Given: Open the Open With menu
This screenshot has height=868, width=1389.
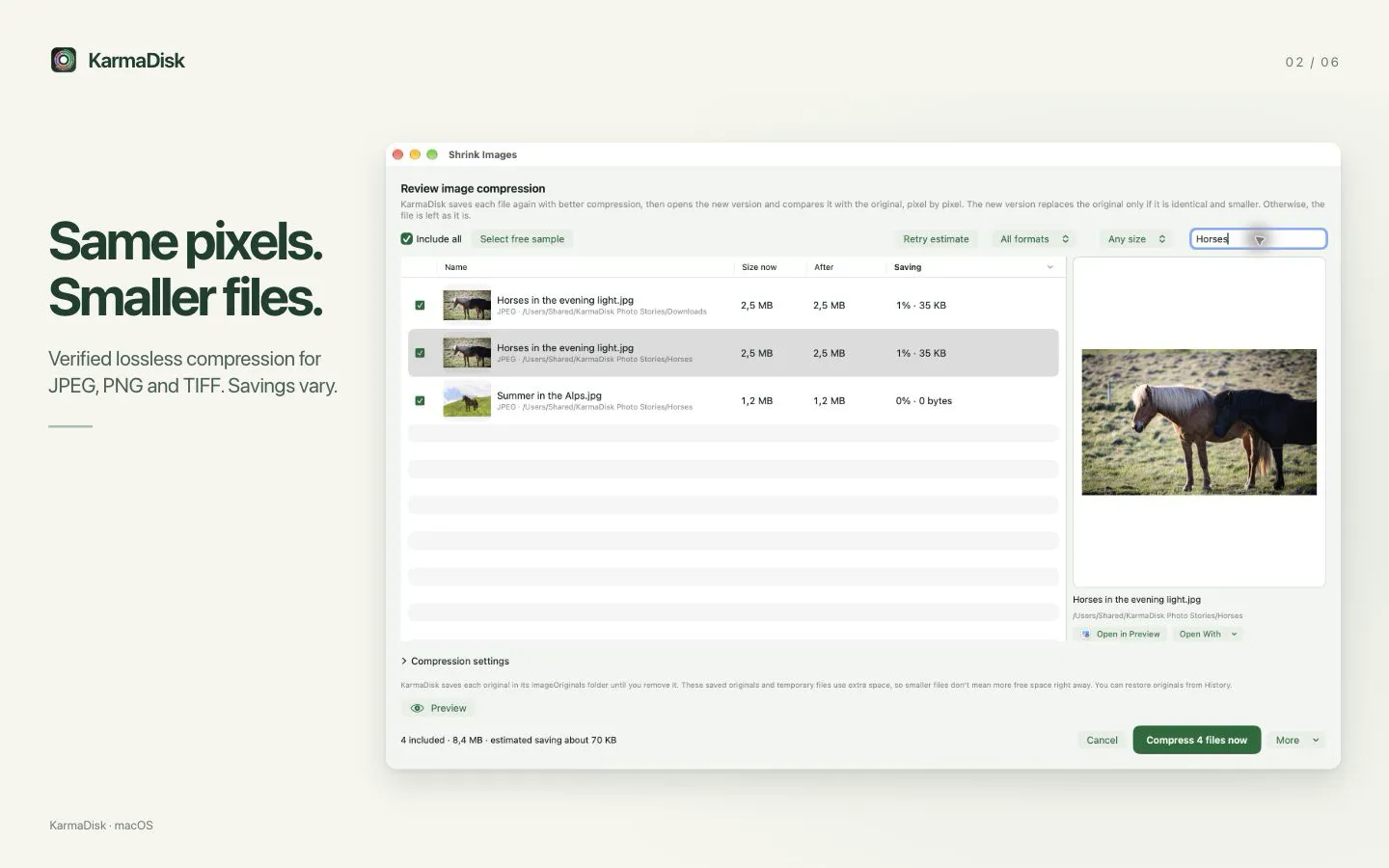Looking at the screenshot, I should (x=1208, y=634).
